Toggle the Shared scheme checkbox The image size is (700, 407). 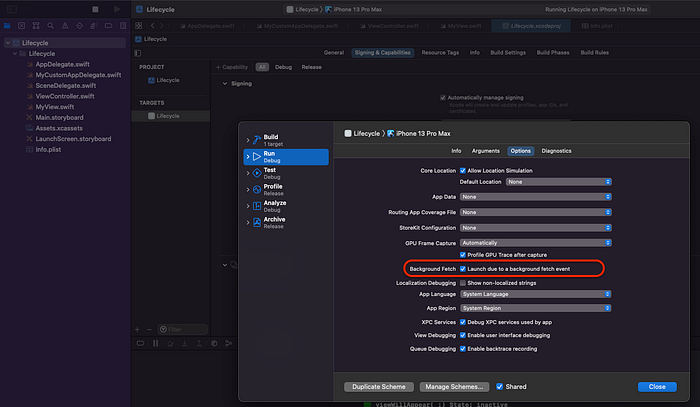click(500, 386)
